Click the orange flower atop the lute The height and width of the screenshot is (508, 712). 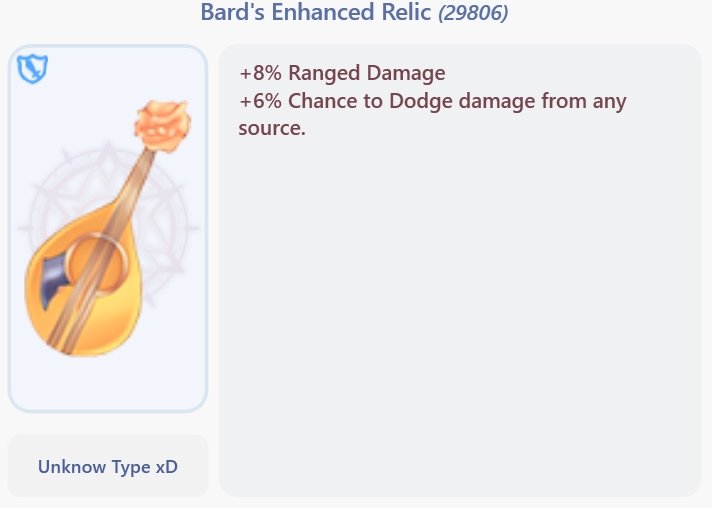point(163,122)
